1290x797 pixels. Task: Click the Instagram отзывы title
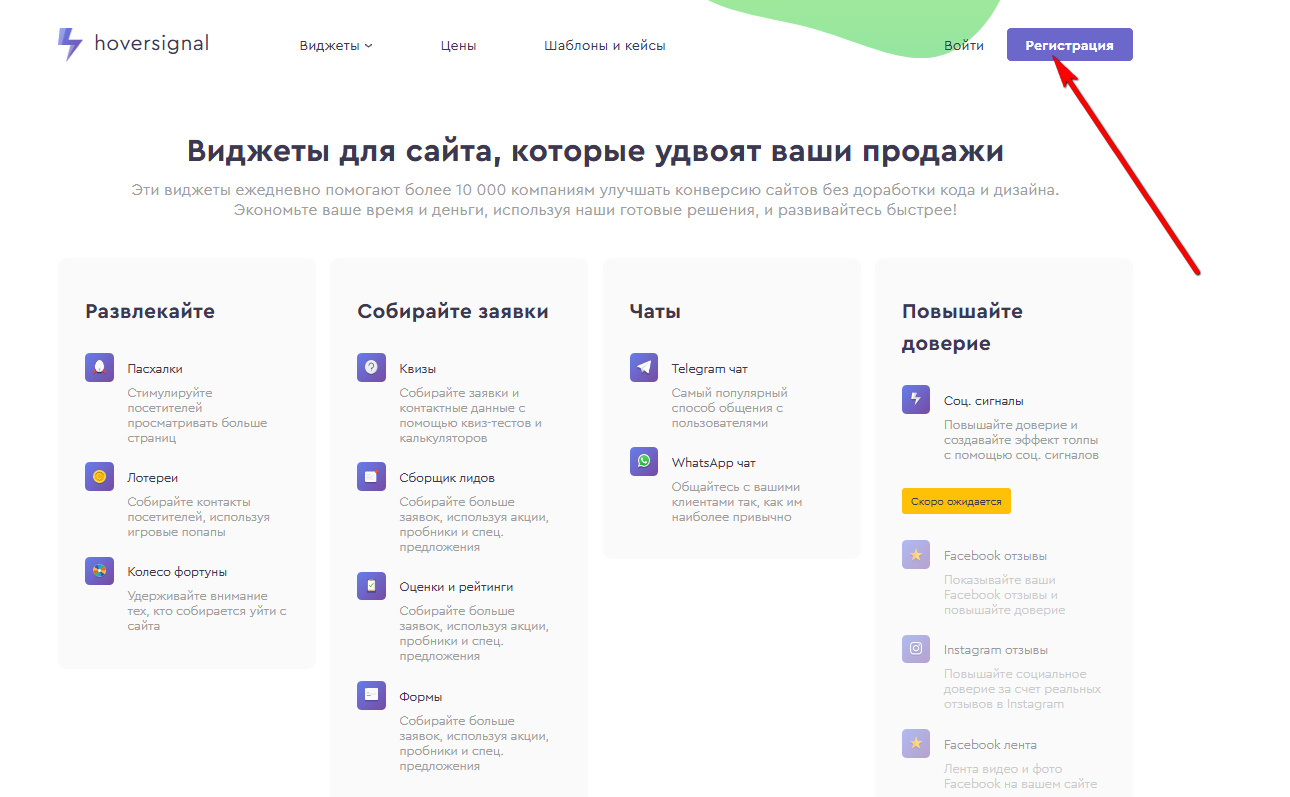point(996,650)
